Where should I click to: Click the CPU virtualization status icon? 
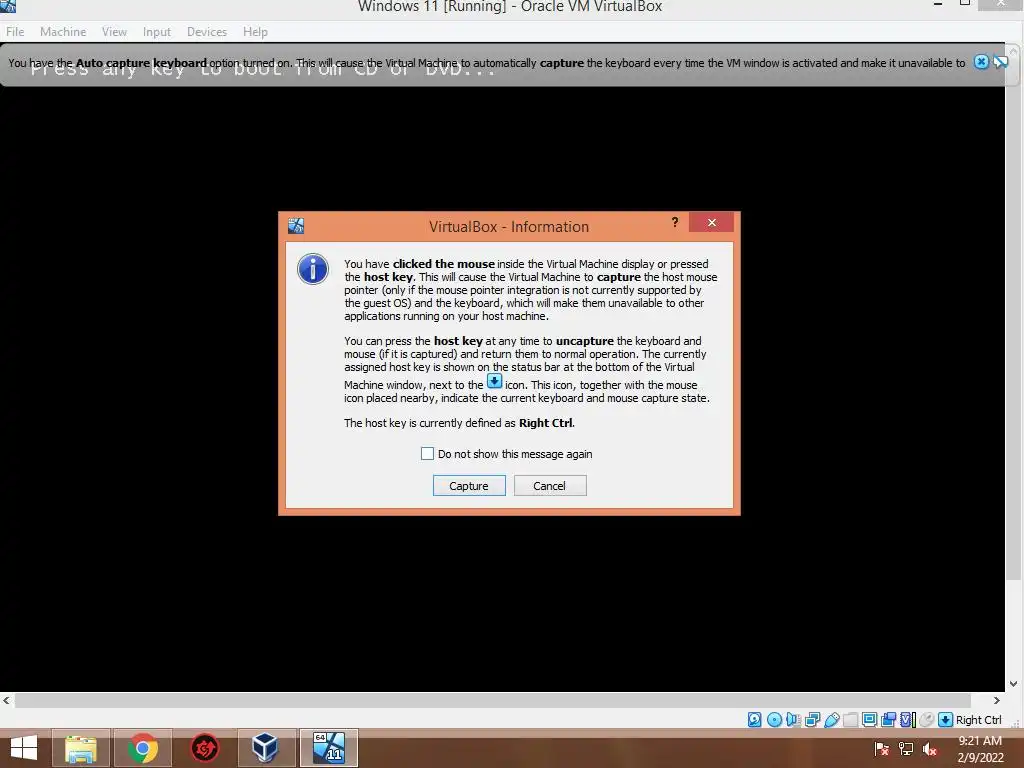tap(908, 720)
